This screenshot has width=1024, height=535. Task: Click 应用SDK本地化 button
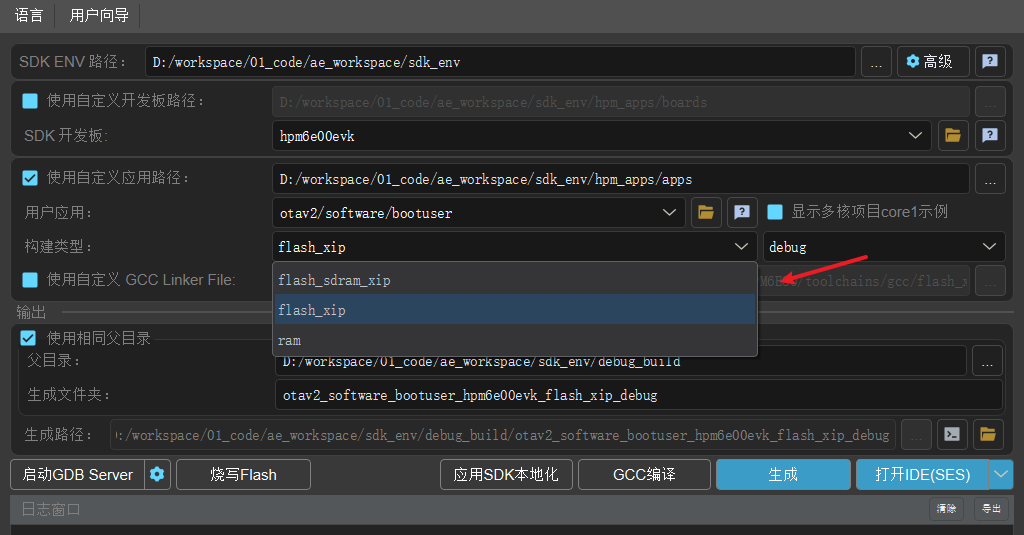coord(506,475)
